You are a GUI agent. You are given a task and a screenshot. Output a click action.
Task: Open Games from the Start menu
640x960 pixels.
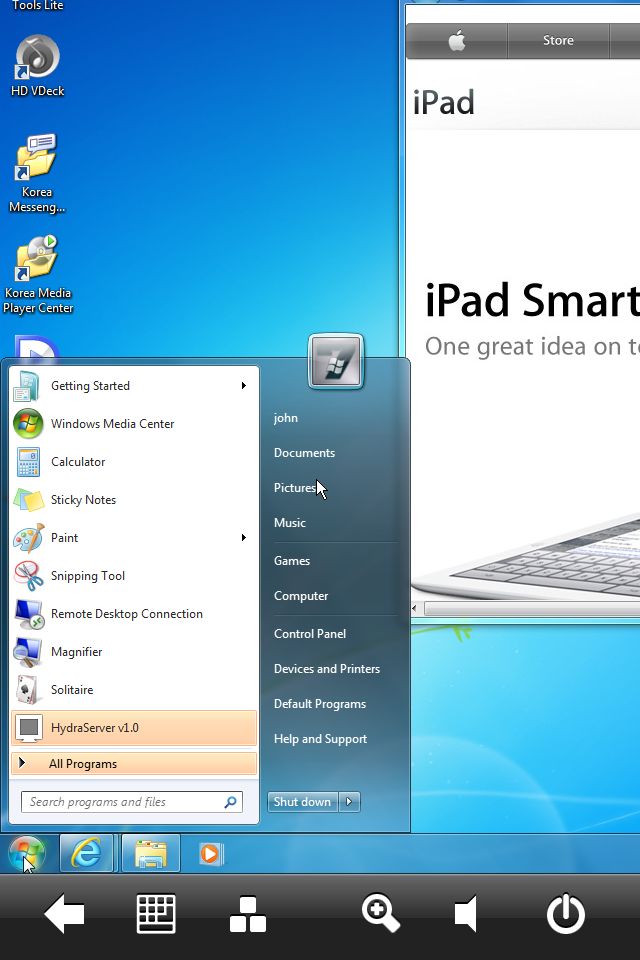[292, 560]
